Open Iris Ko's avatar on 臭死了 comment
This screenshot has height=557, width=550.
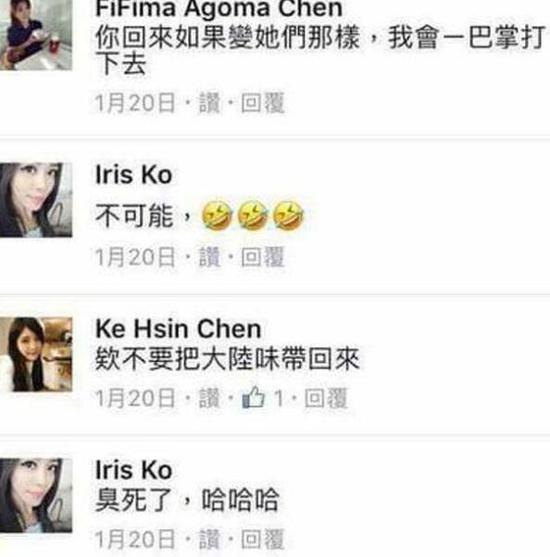coord(36,495)
